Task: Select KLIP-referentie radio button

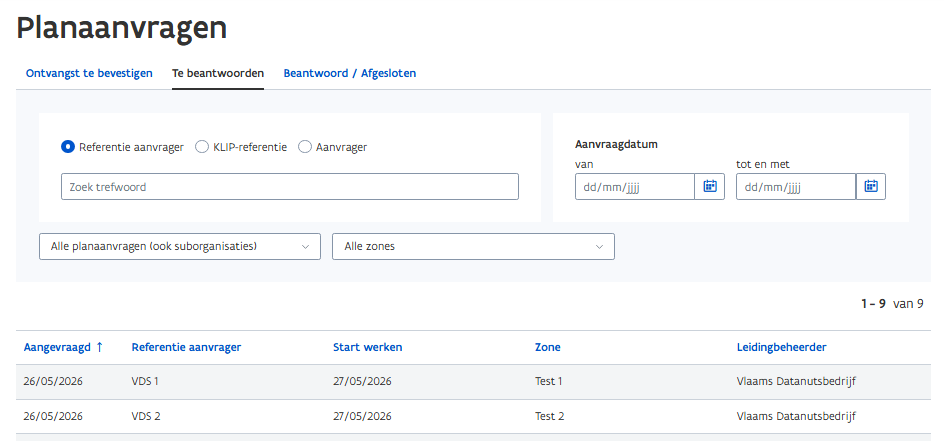Action: tap(202, 147)
